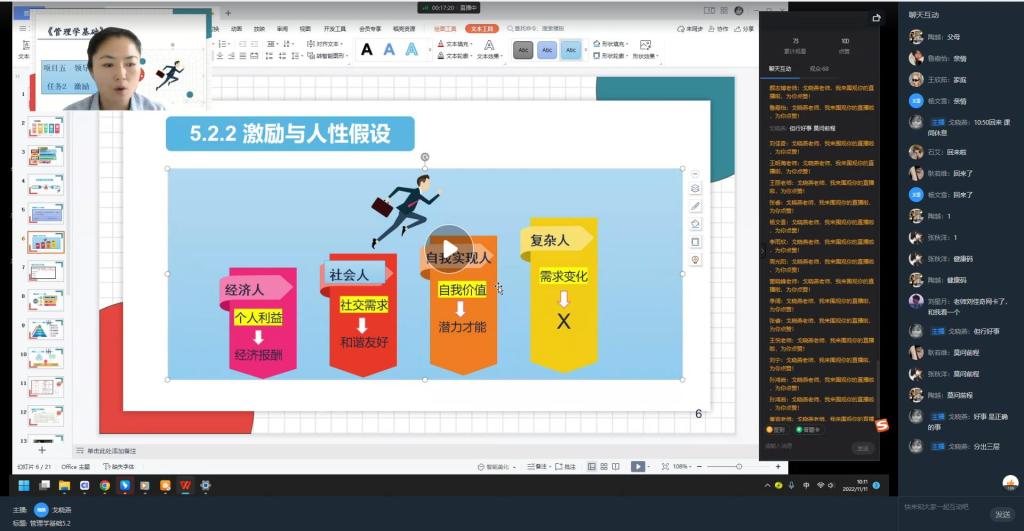
Task: Add a new slide with plus button
Action: [x=42, y=451]
